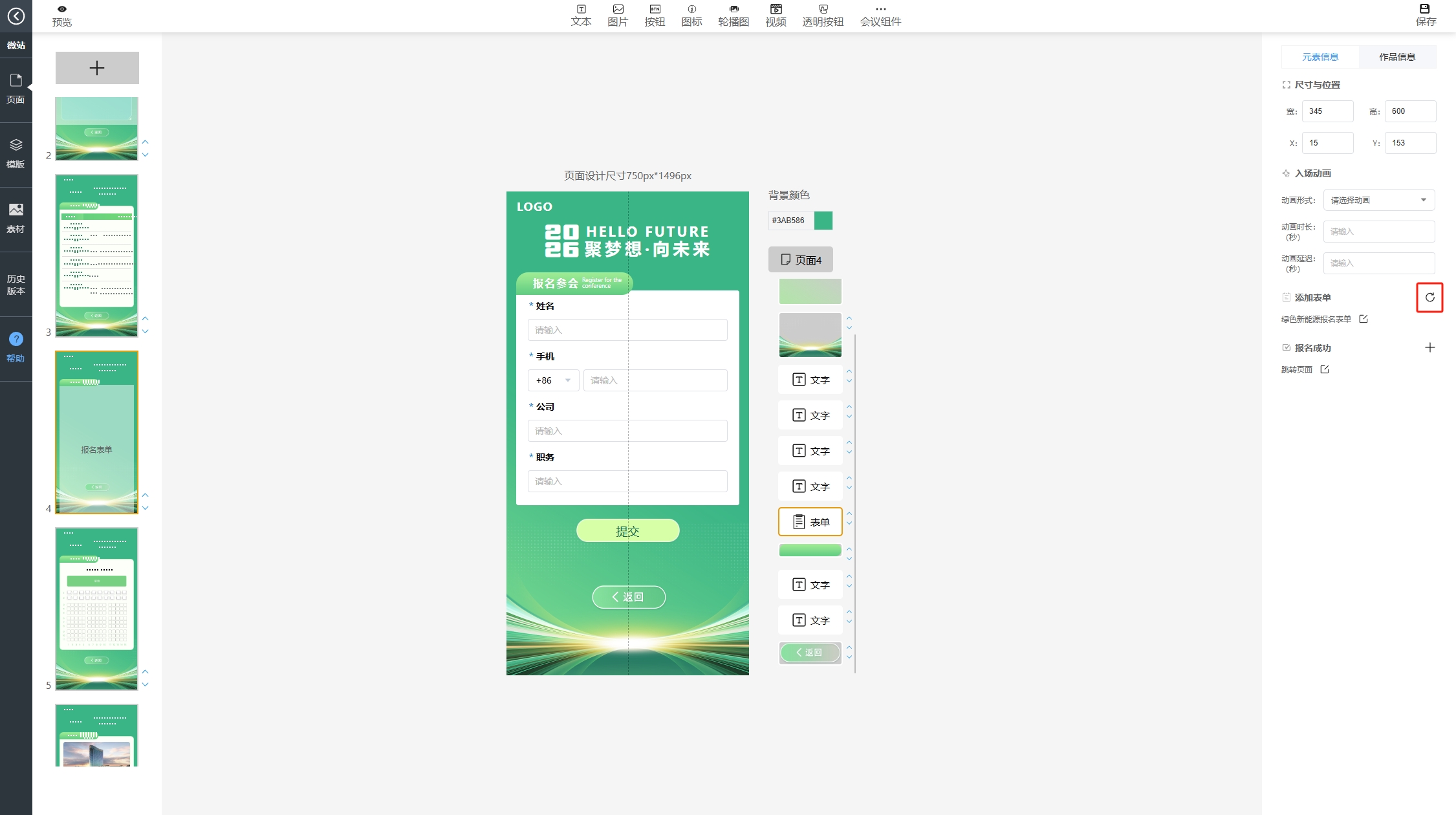The height and width of the screenshot is (815, 1456).
Task: Click the 职务 position input field
Action: point(627,481)
